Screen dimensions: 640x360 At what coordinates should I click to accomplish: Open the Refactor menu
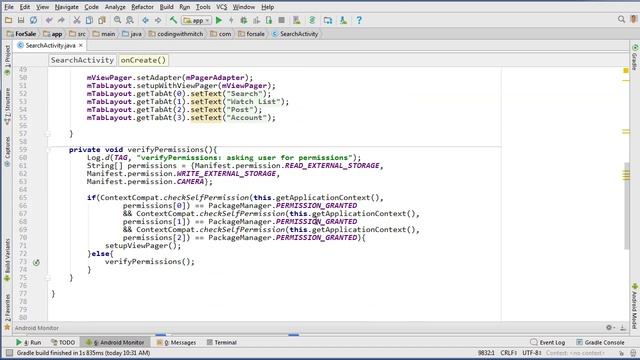coord(142,7)
